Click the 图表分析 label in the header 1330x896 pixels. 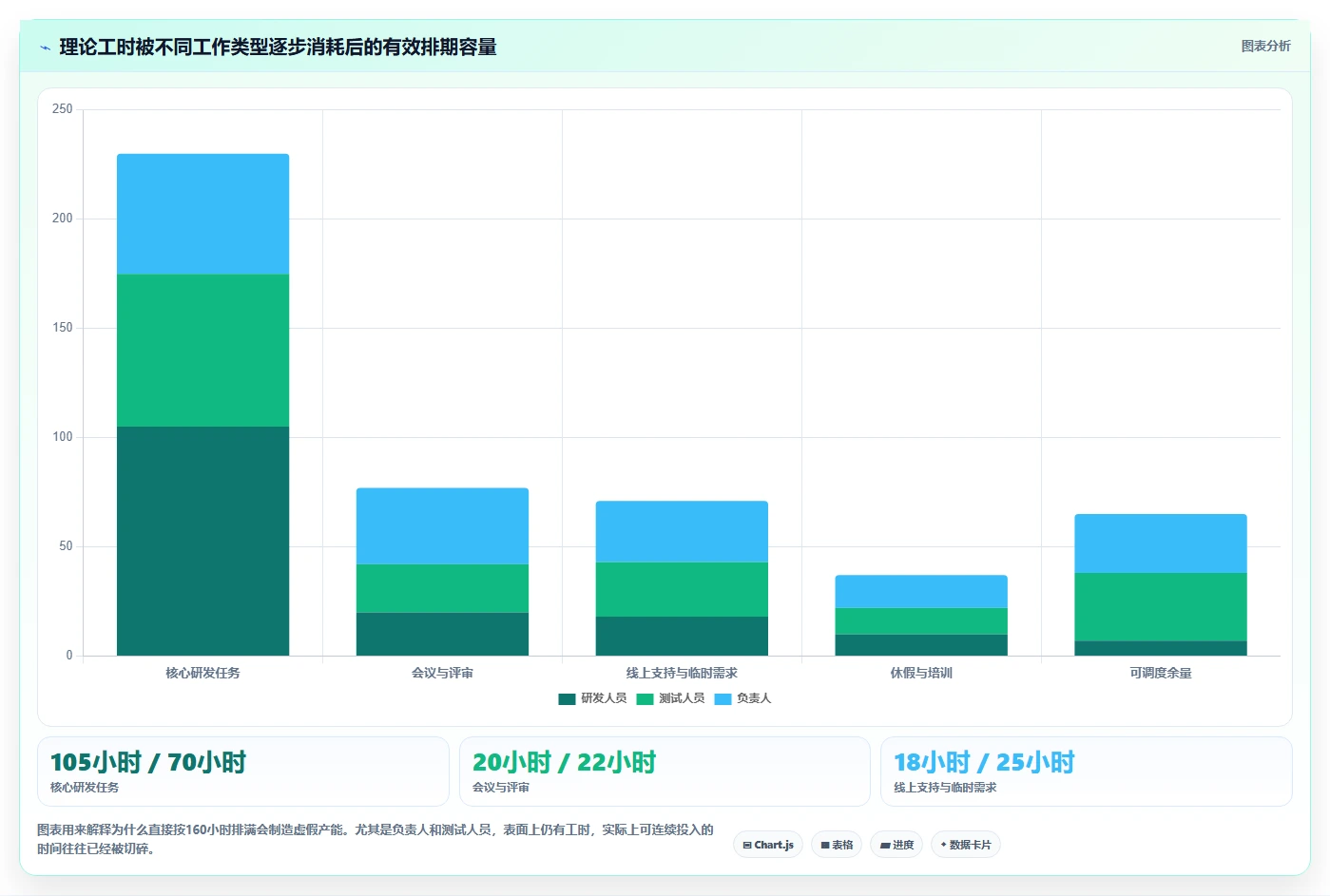click(x=1265, y=46)
